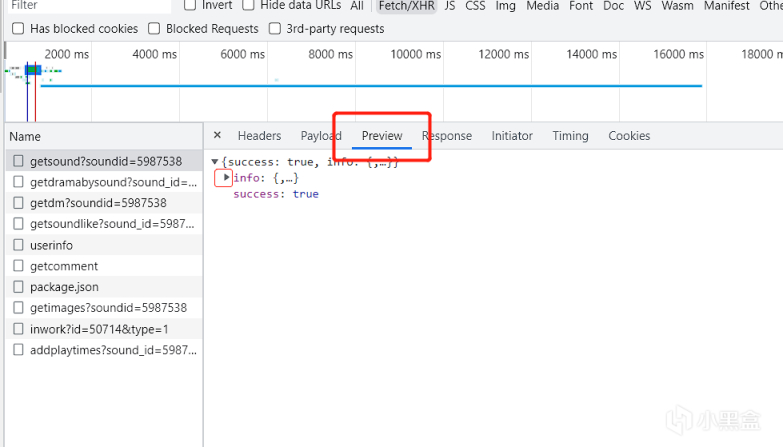Click the 10000 ms timeline label

[415, 54]
